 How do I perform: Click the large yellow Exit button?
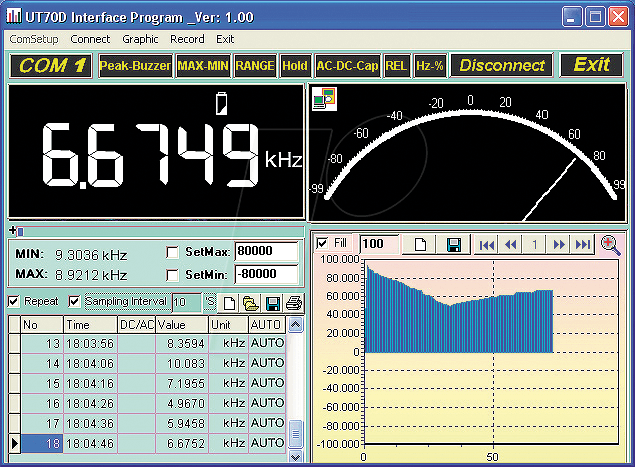pos(592,65)
